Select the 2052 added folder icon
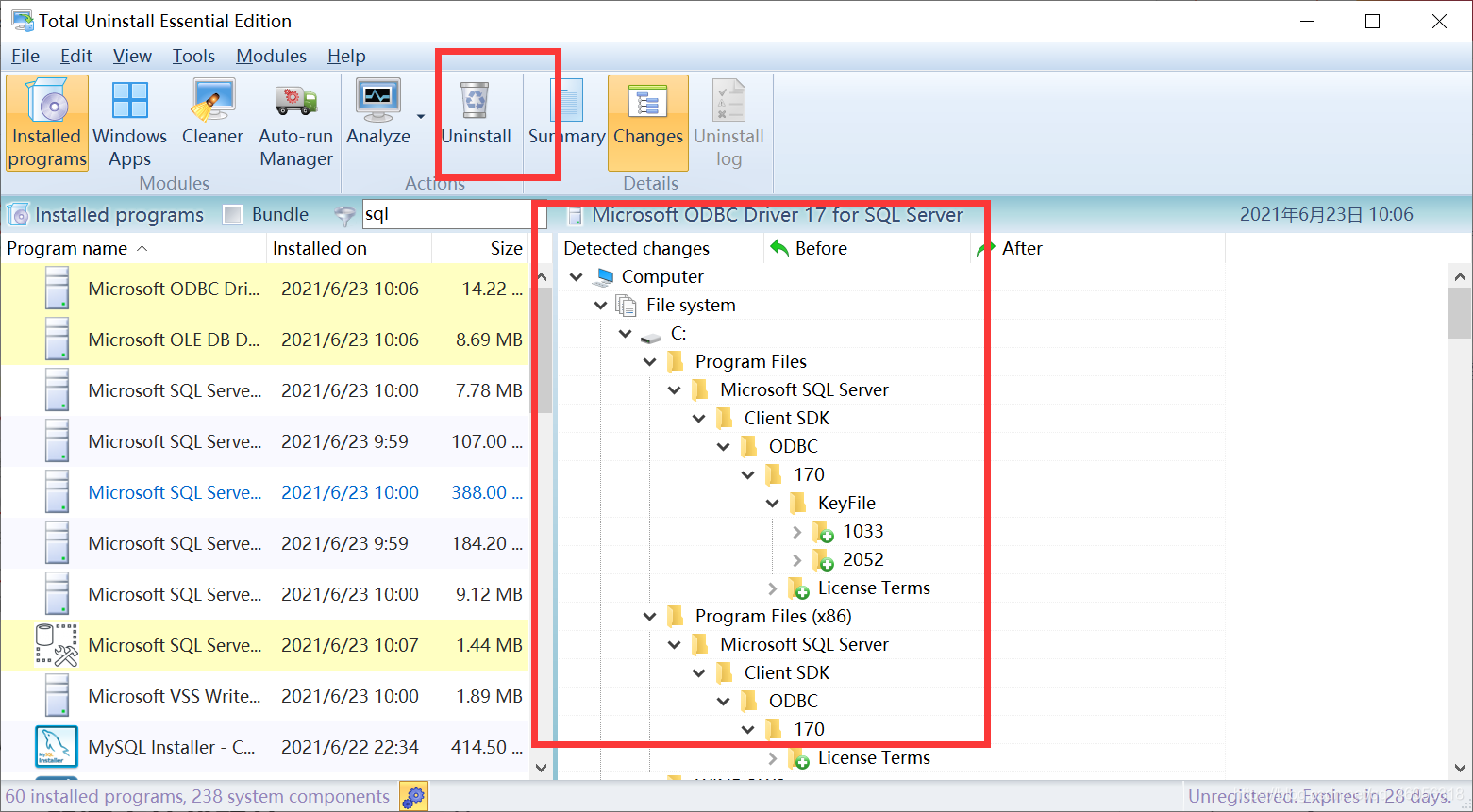Viewport: 1473px width, 812px height. click(x=823, y=561)
